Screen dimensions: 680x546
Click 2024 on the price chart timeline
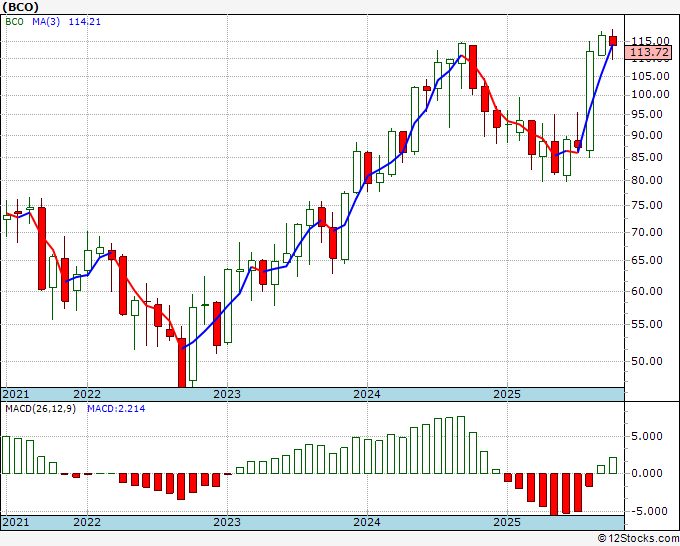367,394
